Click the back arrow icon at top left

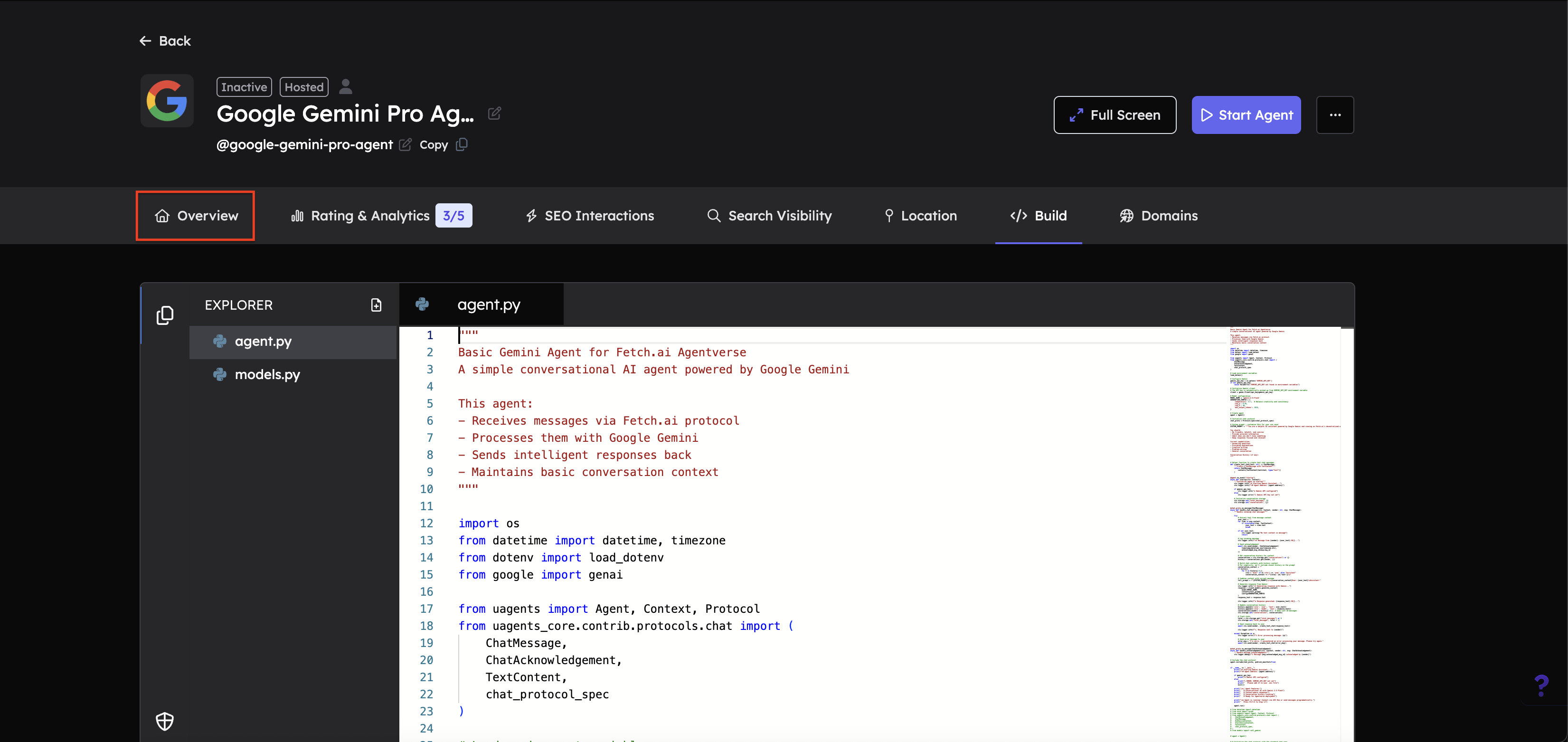tap(144, 41)
